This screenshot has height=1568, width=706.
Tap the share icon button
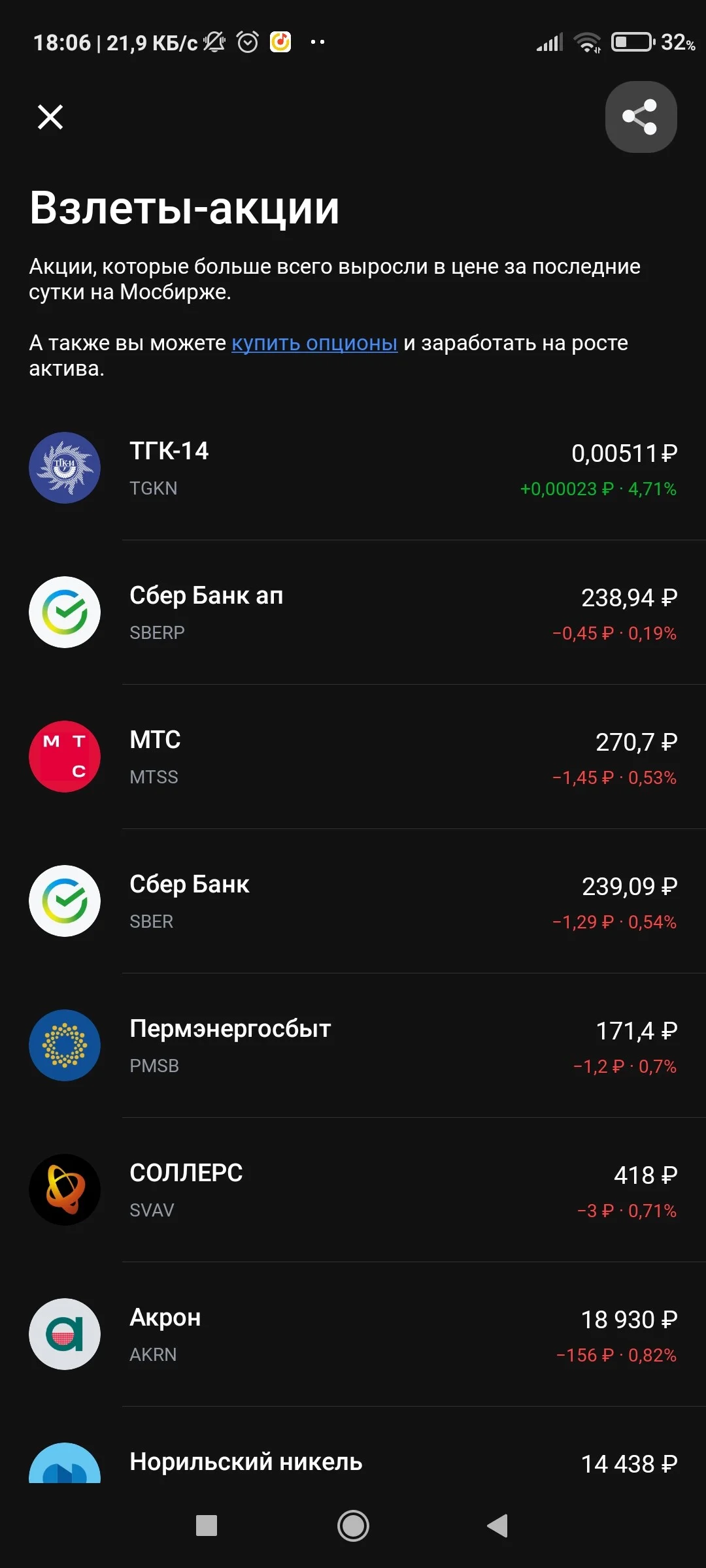pos(641,117)
